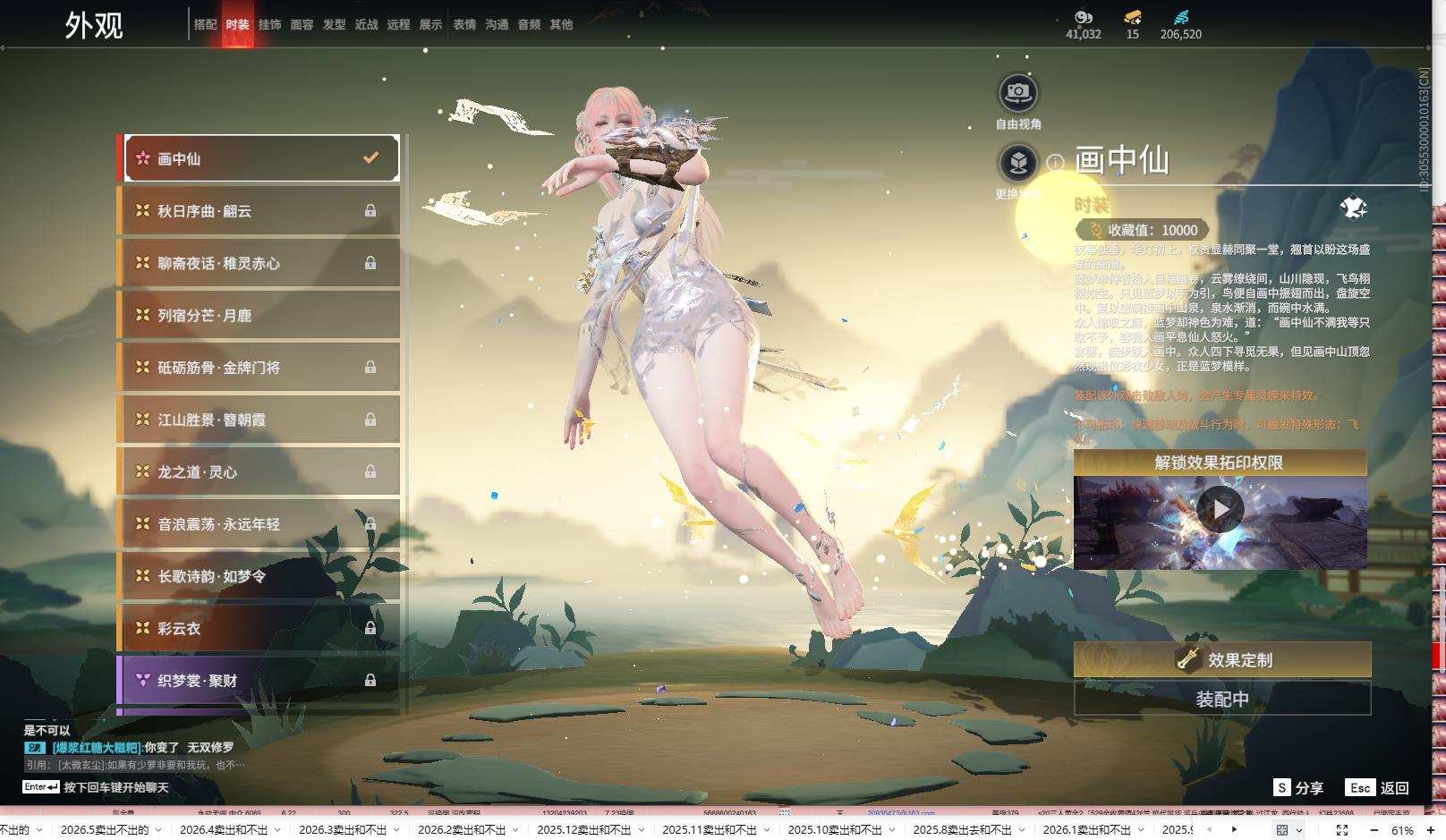The width and height of the screenshot is (1446, 840).
Task: Switch to the 挂饰 tab
Action: tap(269, 24)
